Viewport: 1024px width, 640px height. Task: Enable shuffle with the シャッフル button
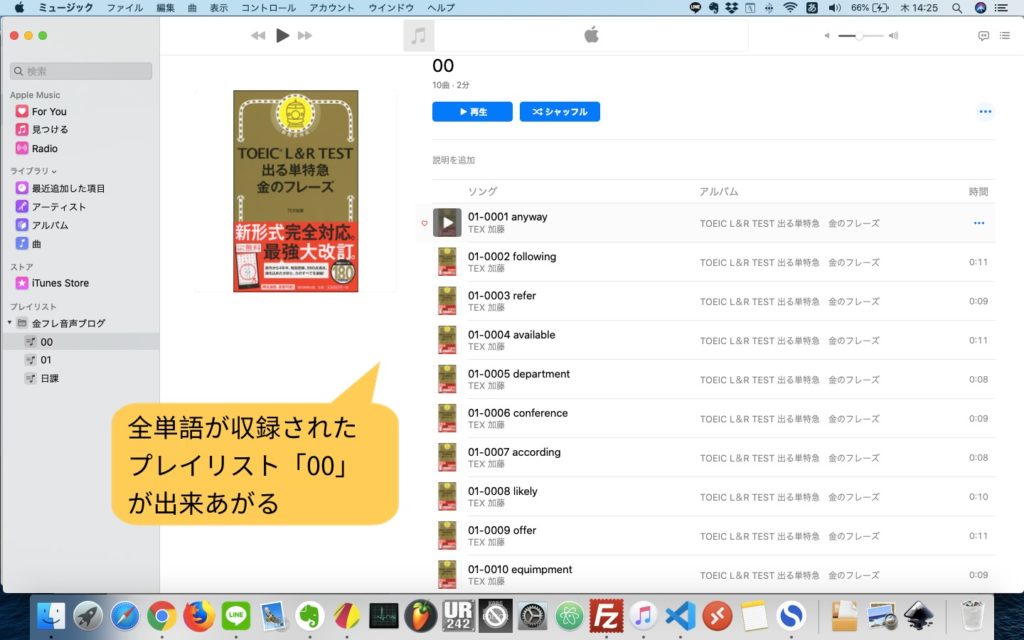coord(559,112)
